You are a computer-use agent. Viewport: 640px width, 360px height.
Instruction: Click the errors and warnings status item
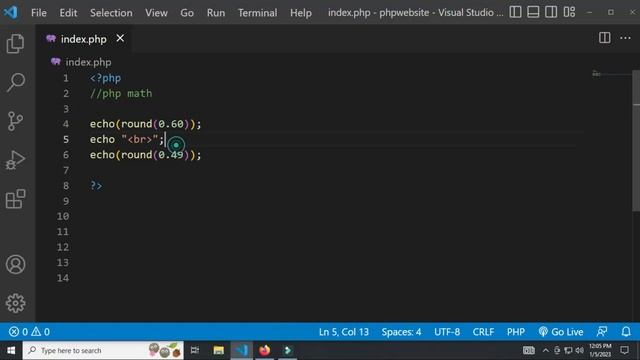point(29,332)
